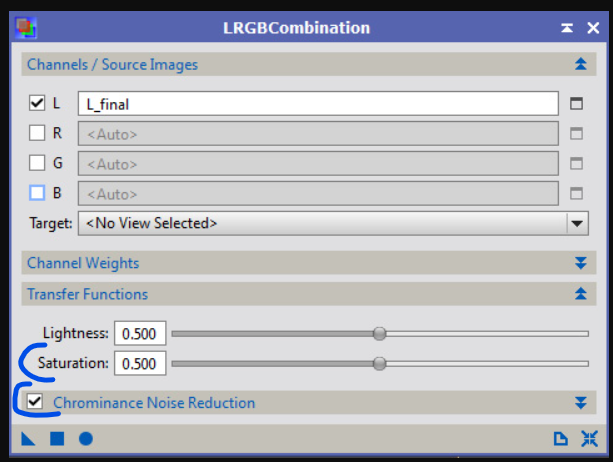613x462 pixels.
Task: Select view for G channel icon
Action: click(575, 163)
